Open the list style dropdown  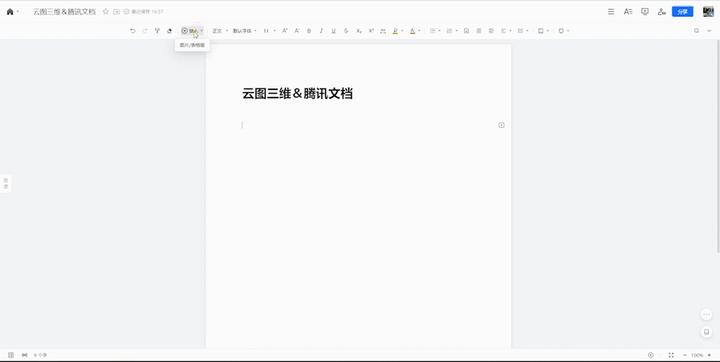pos(452,31)
